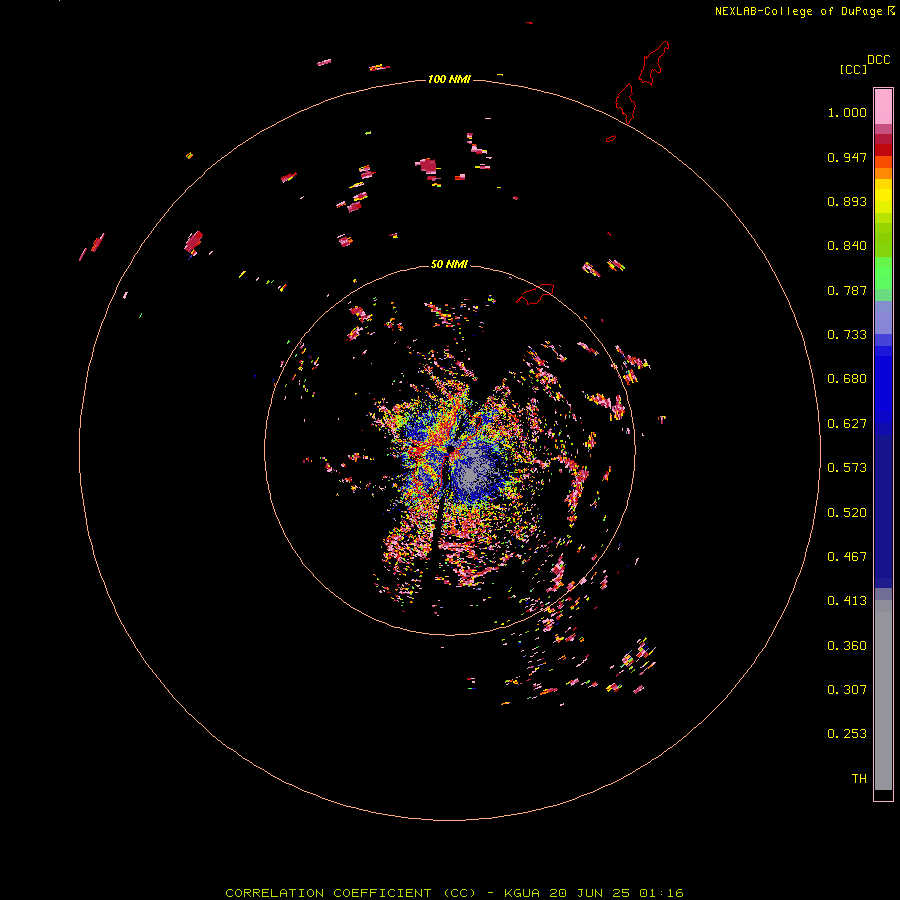Click the 0.840 scale value
The width and height of the screenshot is (900, 900).
coord(847,246)
